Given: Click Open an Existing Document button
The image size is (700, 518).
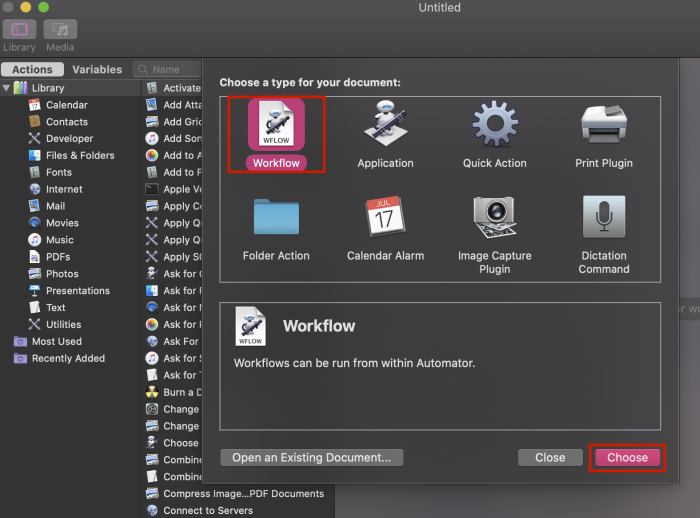Looking at the screenshot, I should 312,457.
